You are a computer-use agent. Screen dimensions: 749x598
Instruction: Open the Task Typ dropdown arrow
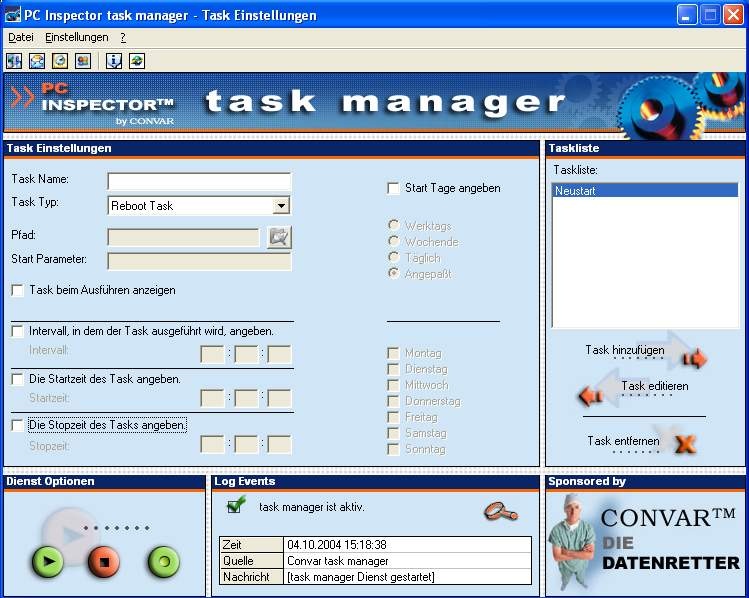pos(281,206)
